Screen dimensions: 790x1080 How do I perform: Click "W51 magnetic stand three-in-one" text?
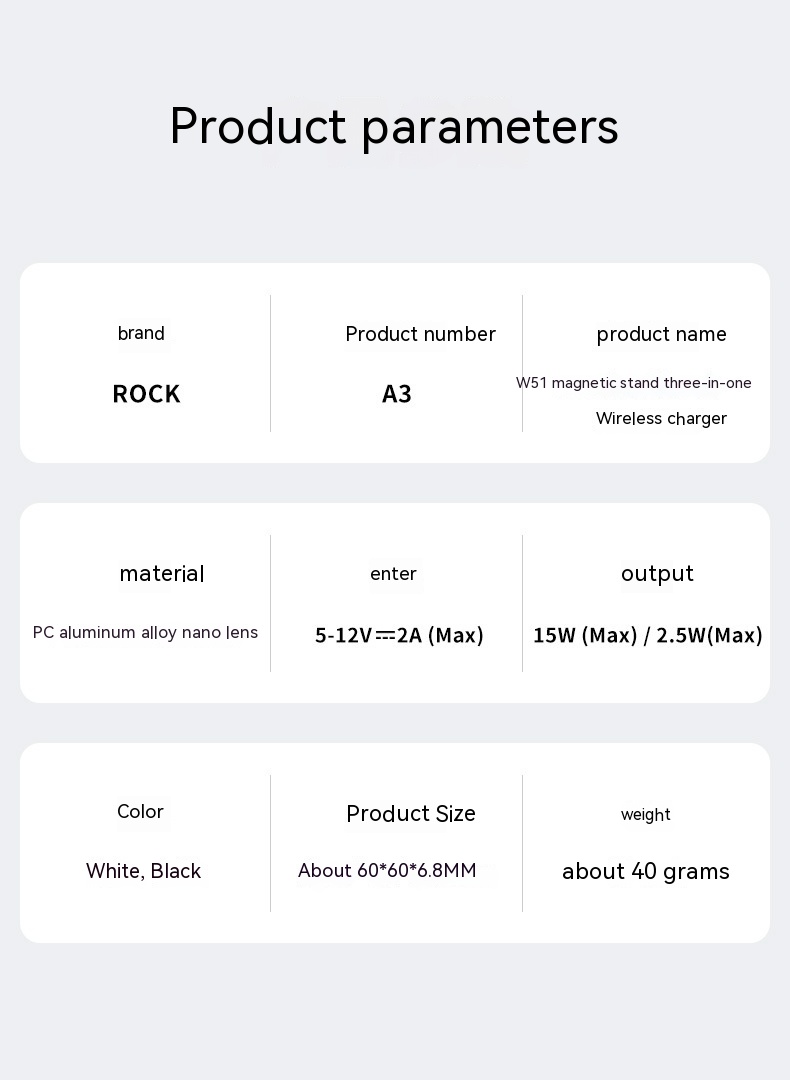pos(633,383)
